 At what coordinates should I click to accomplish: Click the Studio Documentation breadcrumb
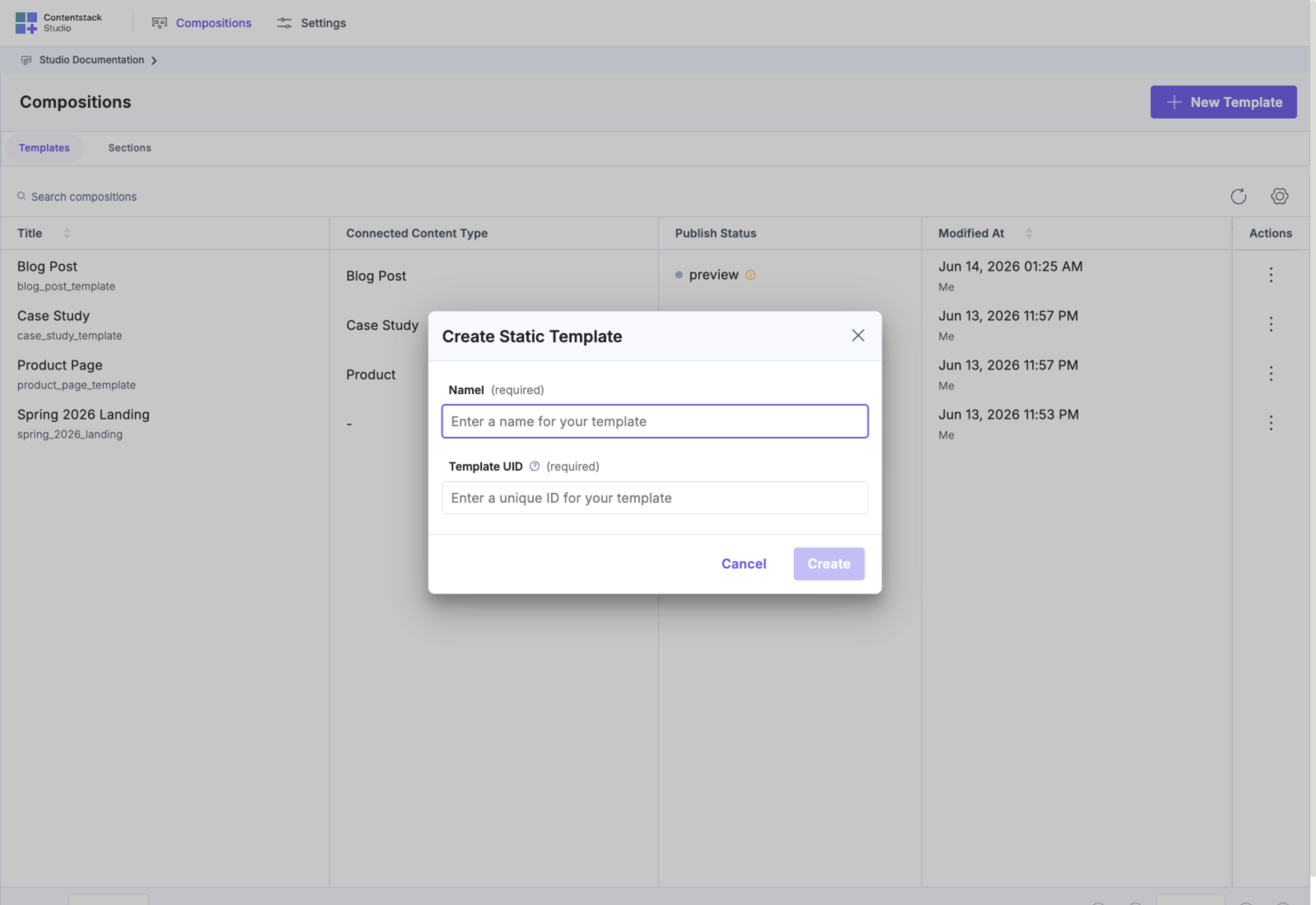pyautogui.click(x=91, y=60)
